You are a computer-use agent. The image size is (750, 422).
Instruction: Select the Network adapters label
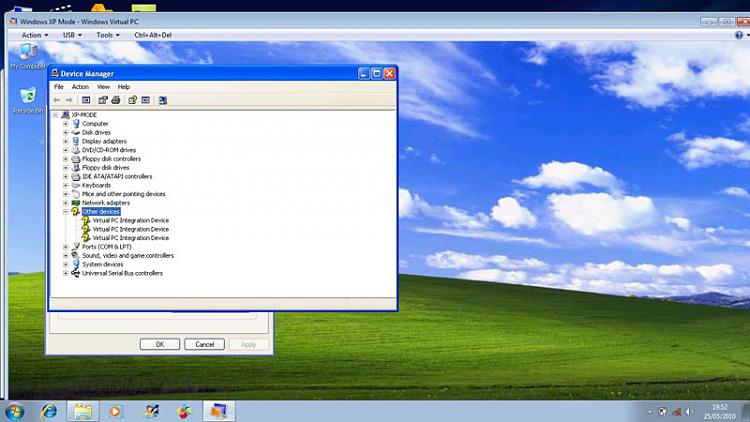point(106,203)
